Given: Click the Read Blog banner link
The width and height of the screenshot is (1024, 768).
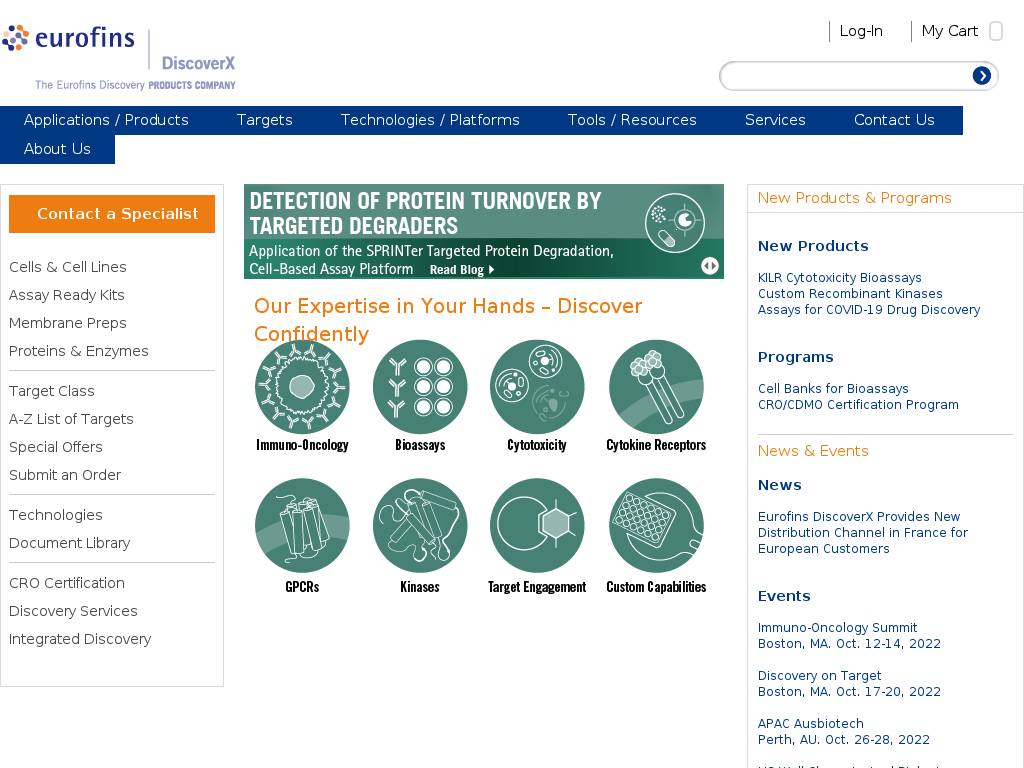Looking at the screenshot, I should coord(461,270).
